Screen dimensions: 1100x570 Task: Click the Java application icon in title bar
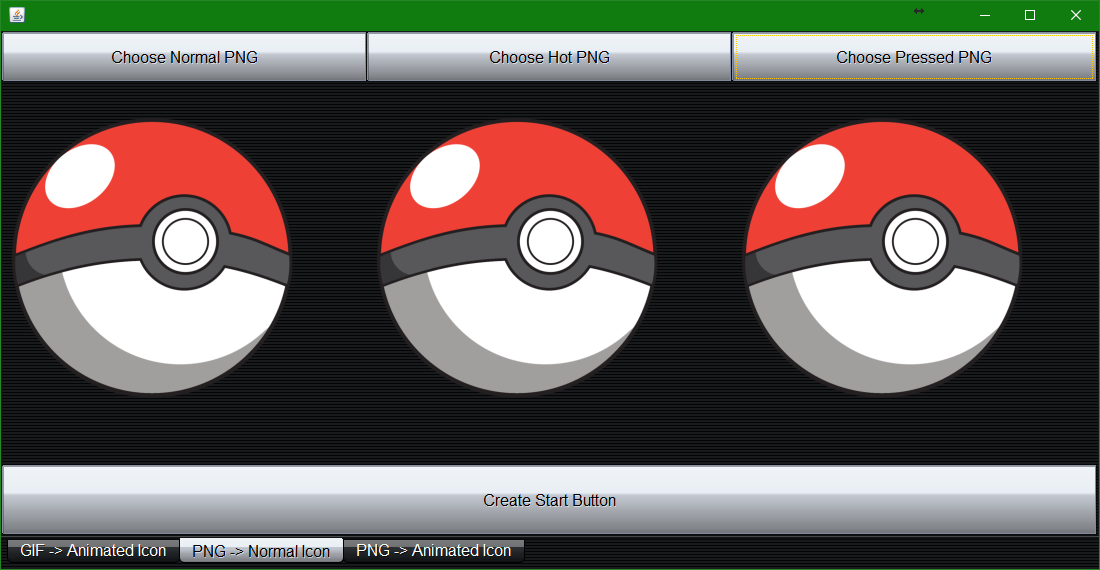pyautogui.click(x=17, y=15)
